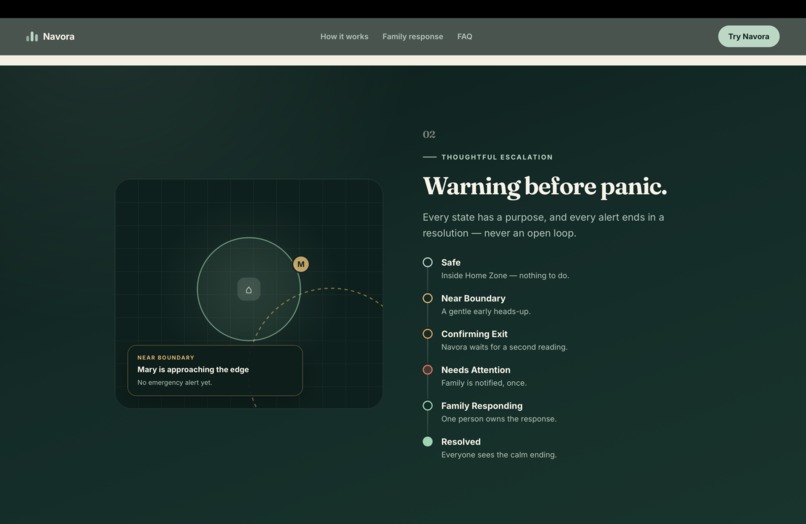Click the home icon inside the zone circle
Viewport: 806px width, 524px height.
(x=249, y=290)
